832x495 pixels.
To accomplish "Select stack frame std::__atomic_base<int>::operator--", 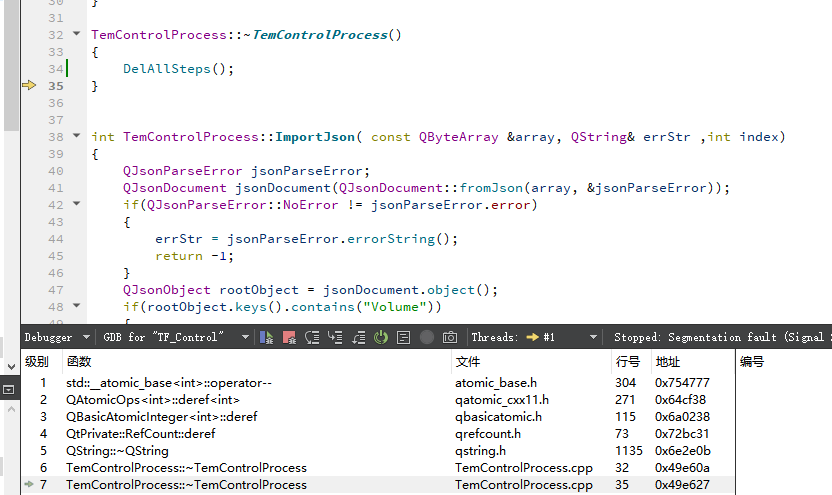I will (169, 383).
